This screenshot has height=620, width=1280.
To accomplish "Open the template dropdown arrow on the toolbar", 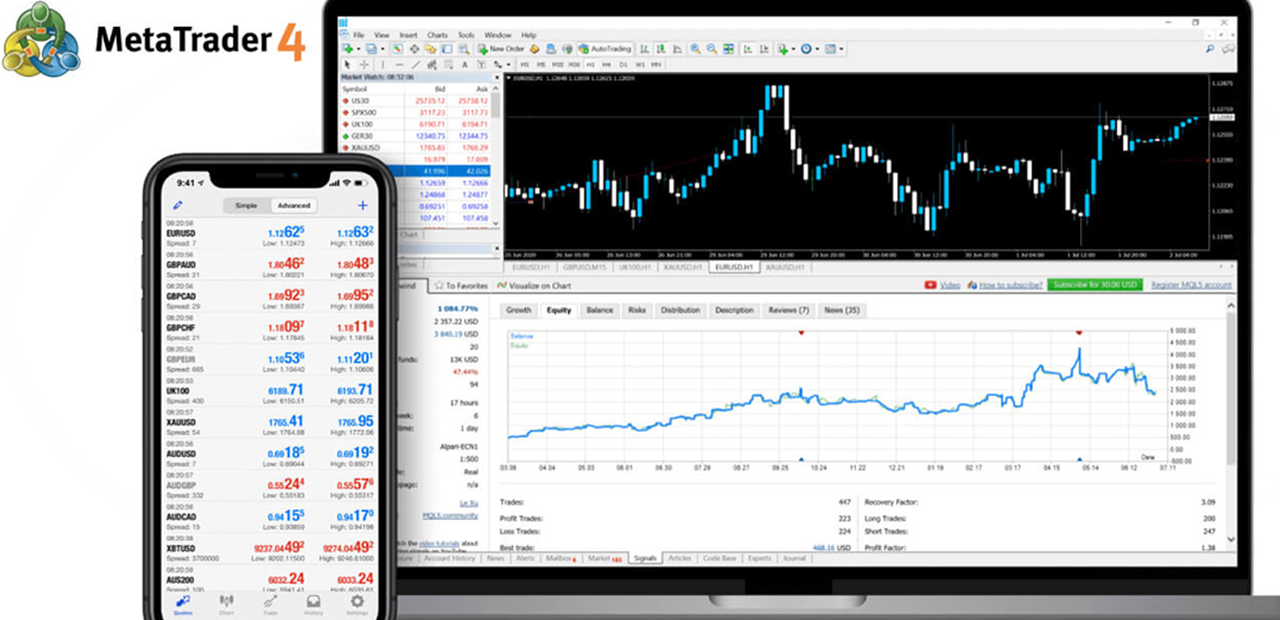I will [840, 49].
